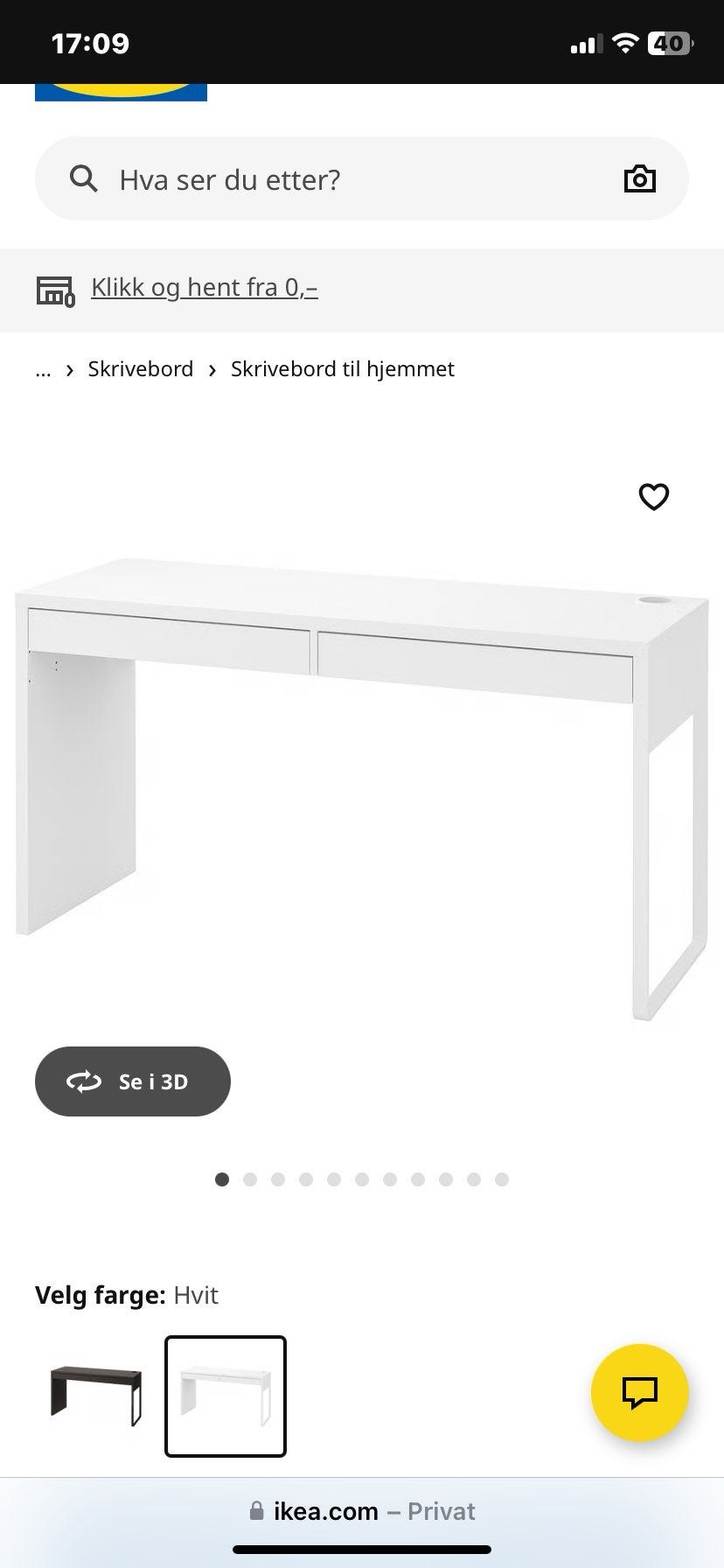Jump to the second image carousel dot
This screenshot has height=1568, width=724.
click(x=250, y=1179)
